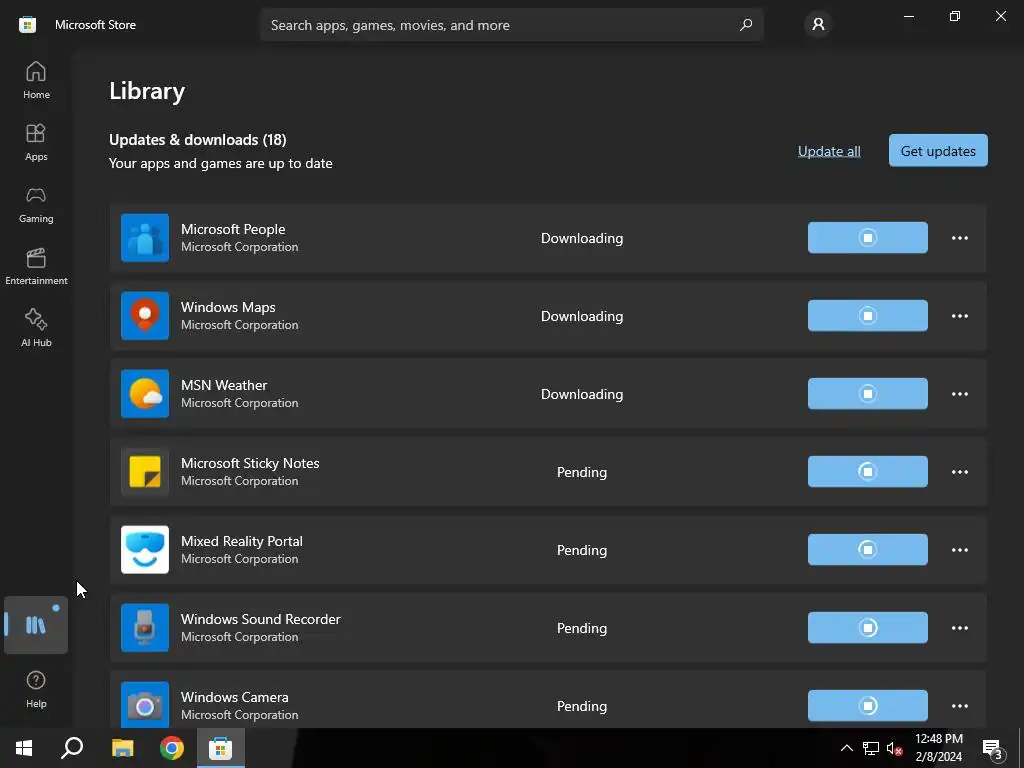Open the user account profile icon

tap(818, 25)
